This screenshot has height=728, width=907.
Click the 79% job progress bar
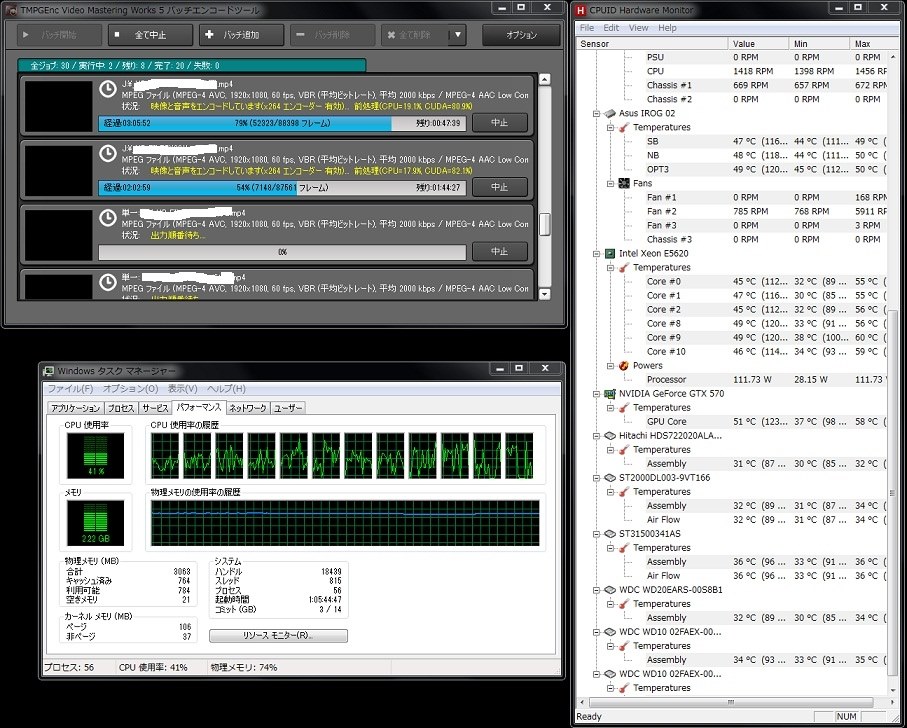pyautogui.click(x=282, y=123)
